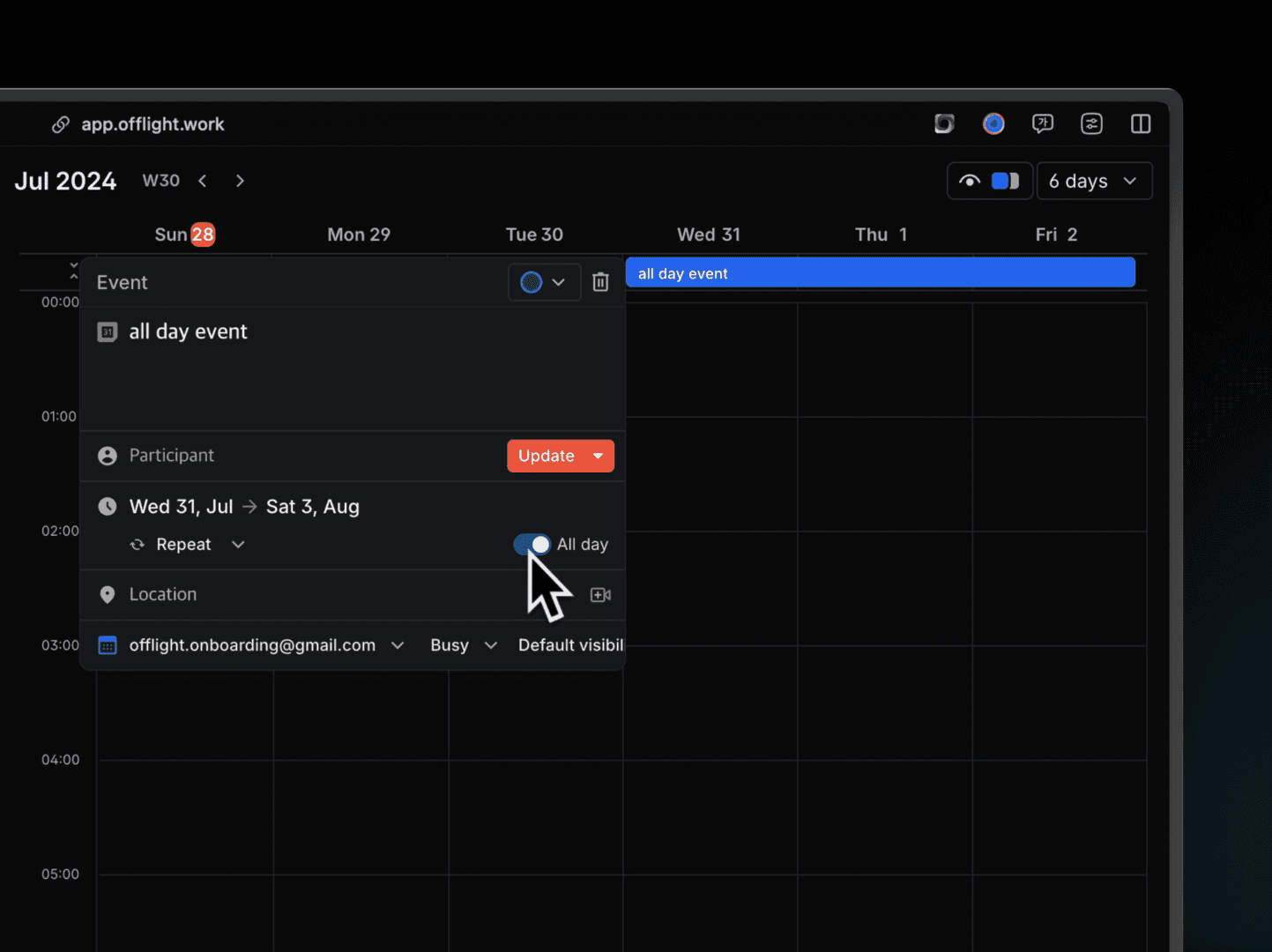Click the Update button

[546, 456]
